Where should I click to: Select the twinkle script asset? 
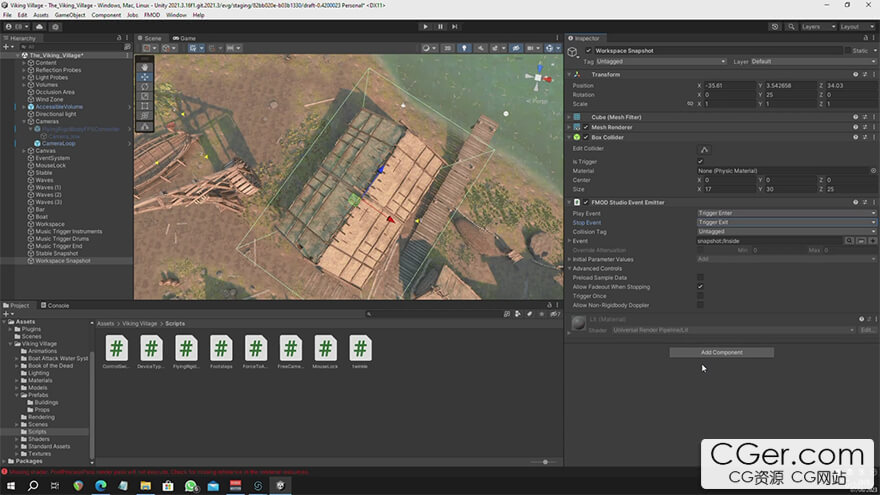(360, 352)
